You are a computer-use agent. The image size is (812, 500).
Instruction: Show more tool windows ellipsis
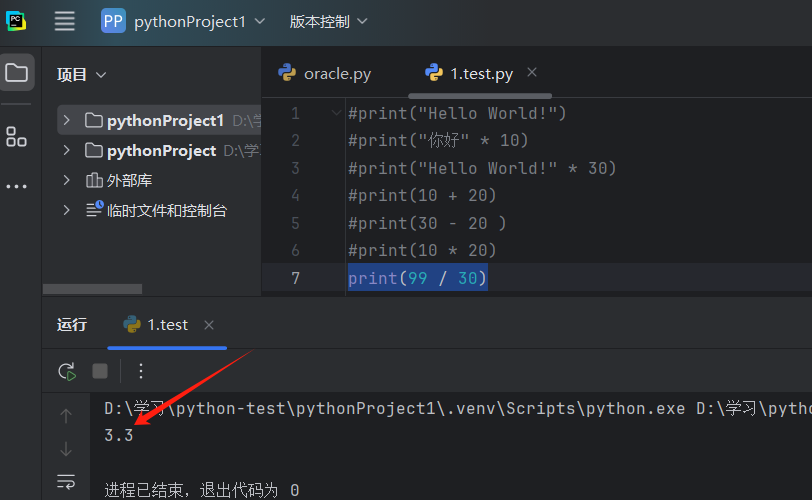coord(17,186)
